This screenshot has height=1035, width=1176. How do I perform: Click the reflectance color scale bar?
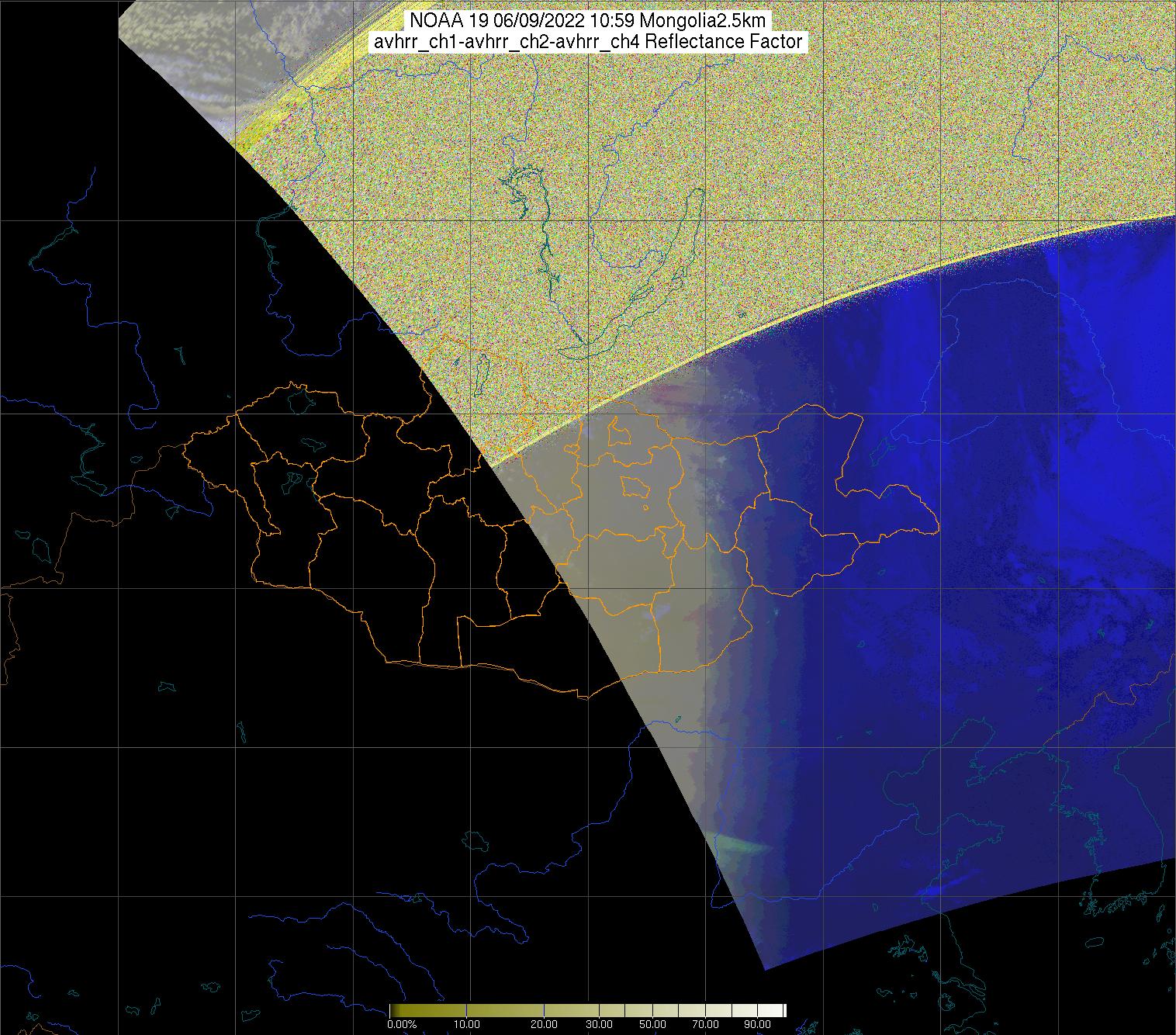click(588, 1009)
